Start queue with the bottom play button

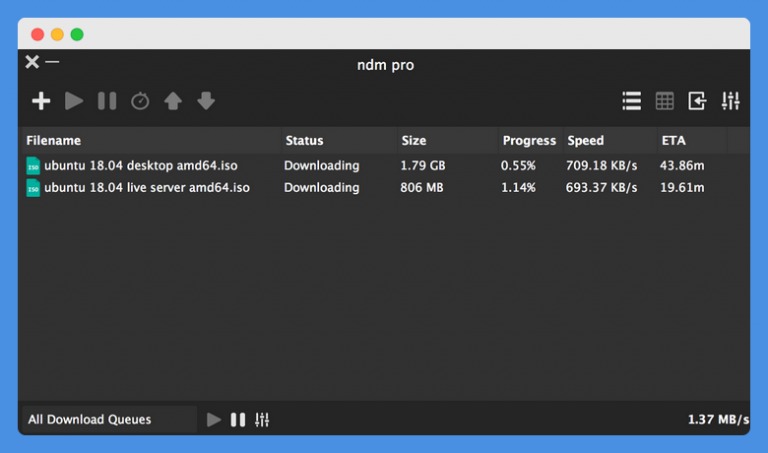click(x=214, y=420)
